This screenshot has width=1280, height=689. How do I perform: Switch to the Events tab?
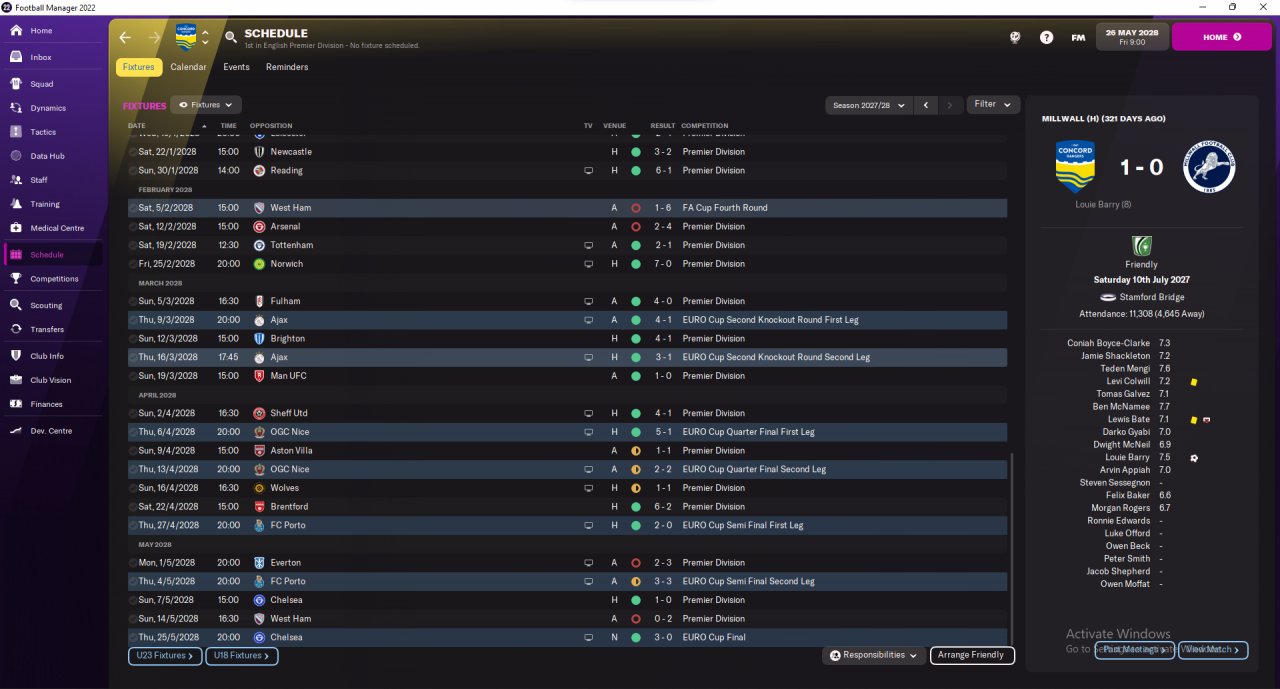(x=236, y=67)
